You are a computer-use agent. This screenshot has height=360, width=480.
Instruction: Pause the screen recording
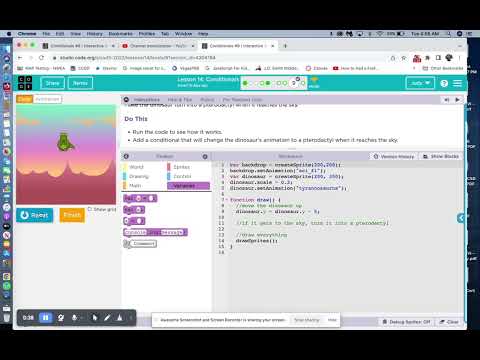(x=45, y=317)
